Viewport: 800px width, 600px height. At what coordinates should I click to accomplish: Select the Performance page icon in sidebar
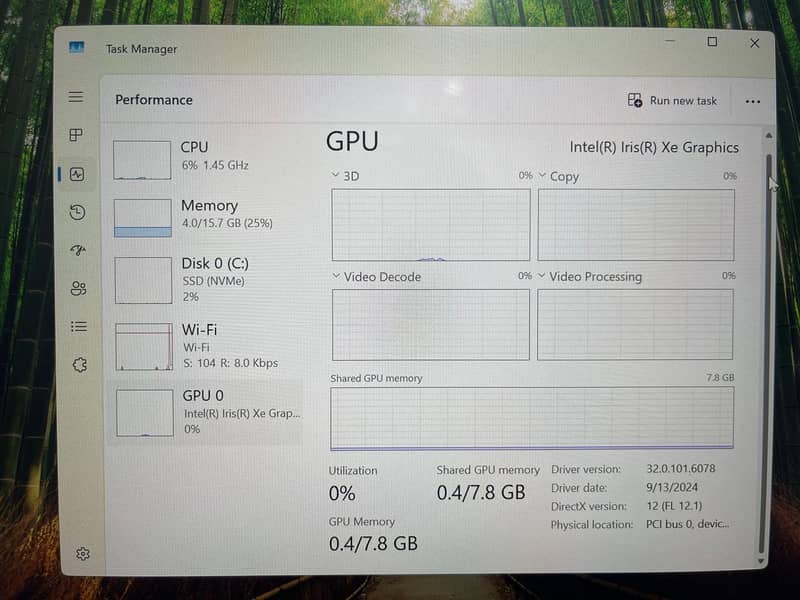coord(77,174)
